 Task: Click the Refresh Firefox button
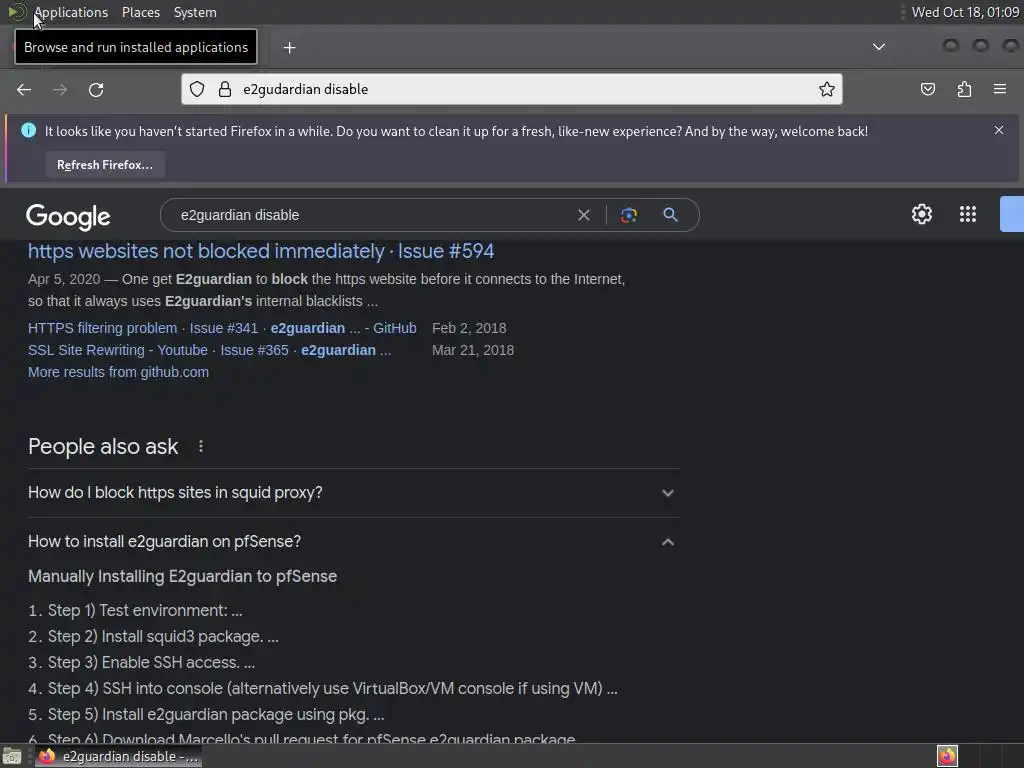(x=105, y=165)
